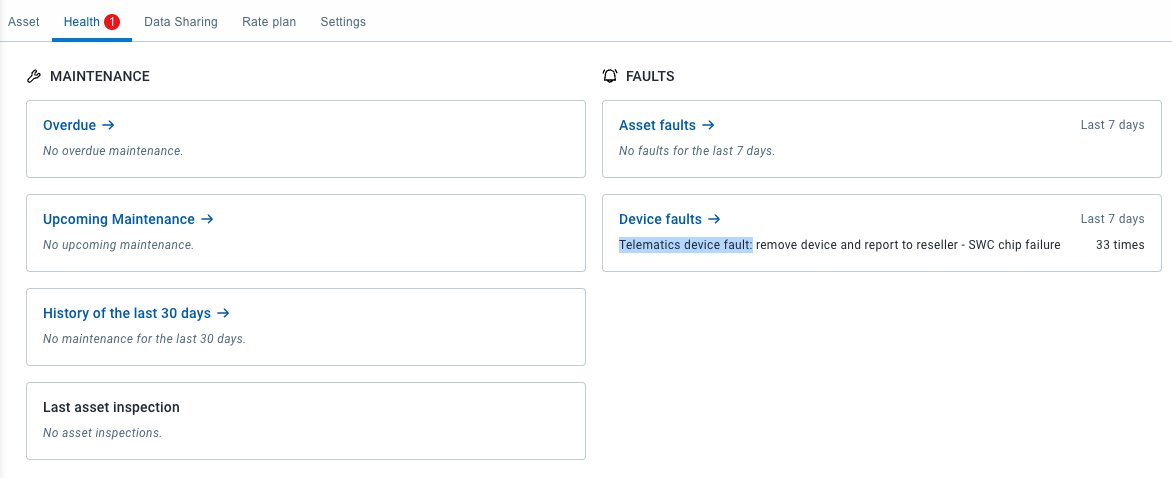Select the Health tab

pos(81,22)
